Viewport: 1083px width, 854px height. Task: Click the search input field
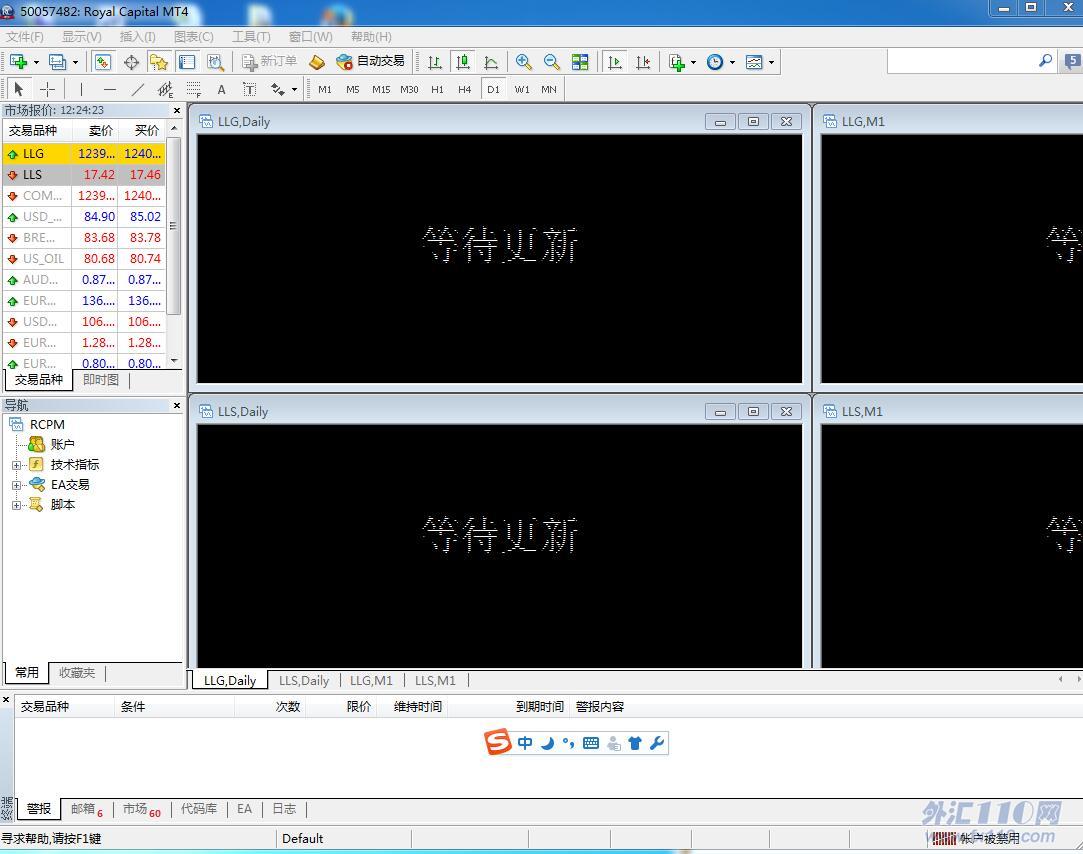[x=961, y=61]
